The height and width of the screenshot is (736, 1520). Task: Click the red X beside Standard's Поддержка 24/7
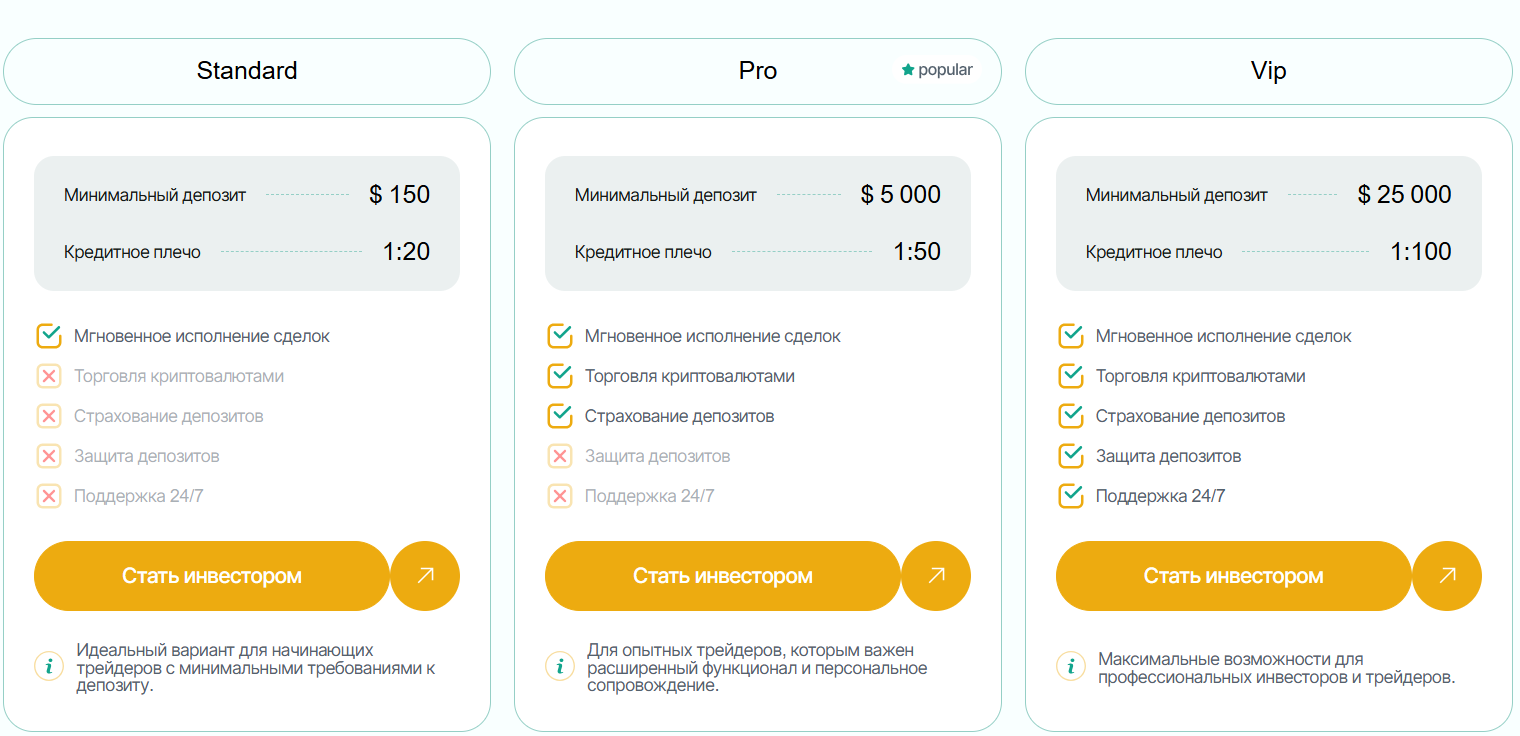pos(49,496)
